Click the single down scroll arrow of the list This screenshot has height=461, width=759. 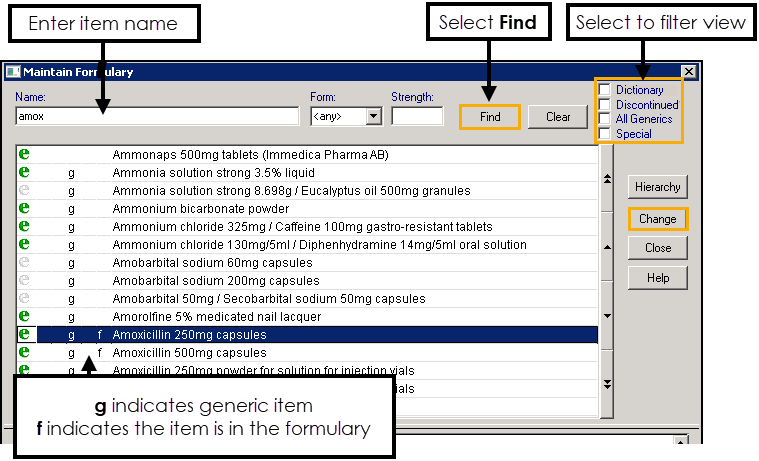point(605,311)
